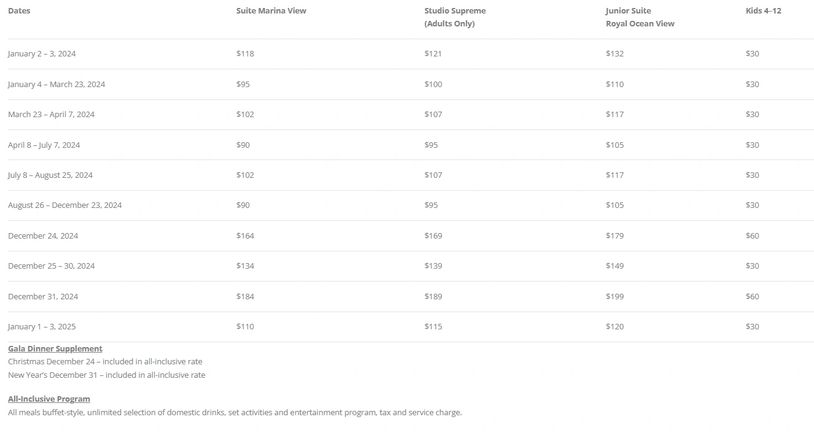Click the All-Inclusive Program heading

click(x=49, y=399)
